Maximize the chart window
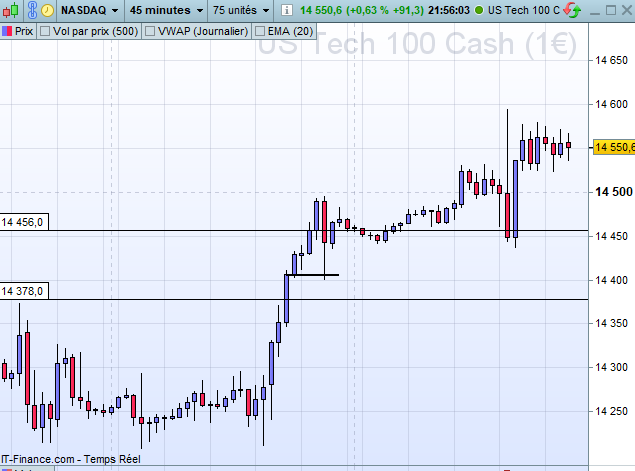Image resolution: width=635 pixels, height=471 pixels. tap(611, 10)
